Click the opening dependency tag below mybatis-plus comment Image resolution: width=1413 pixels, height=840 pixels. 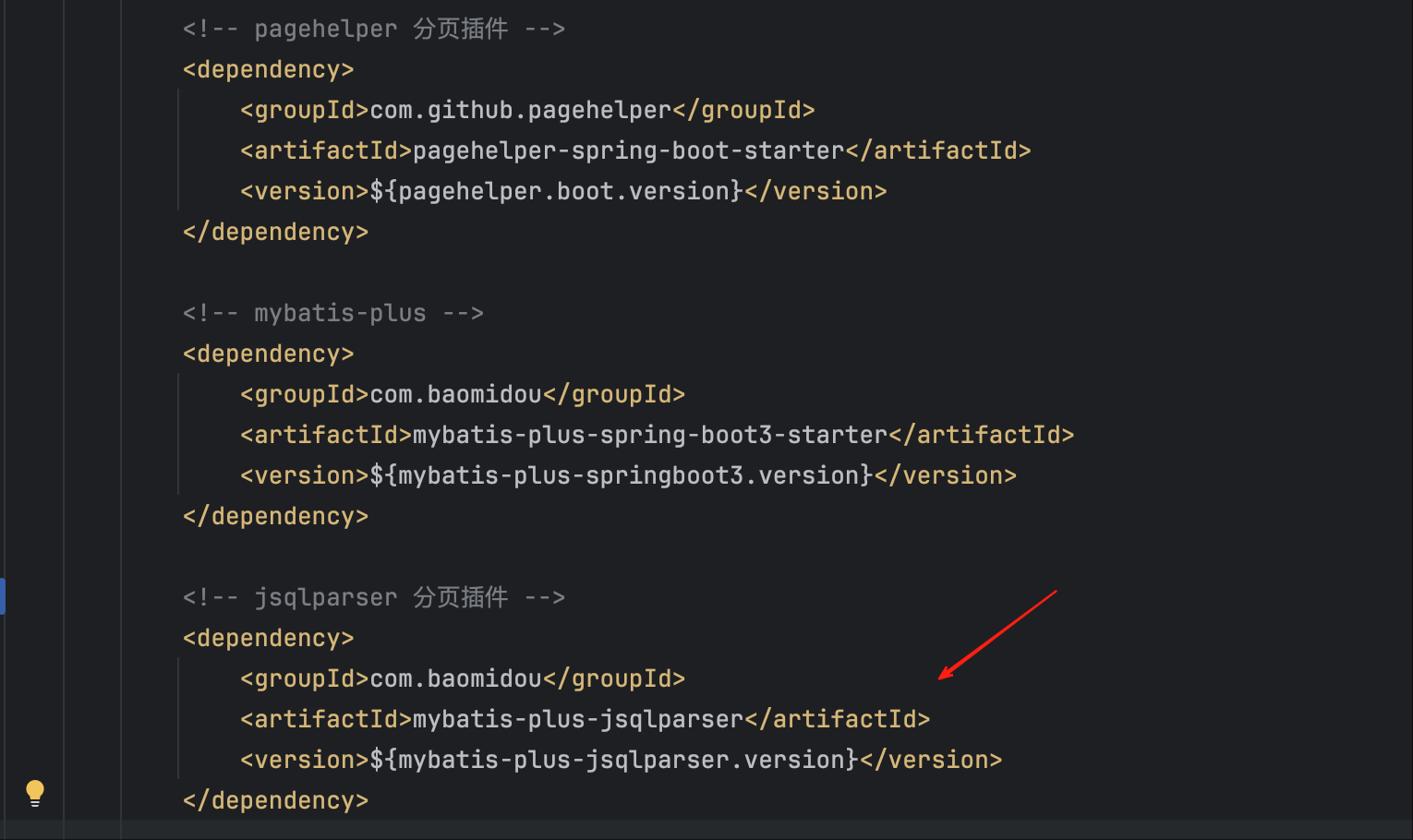coord(268,354)
